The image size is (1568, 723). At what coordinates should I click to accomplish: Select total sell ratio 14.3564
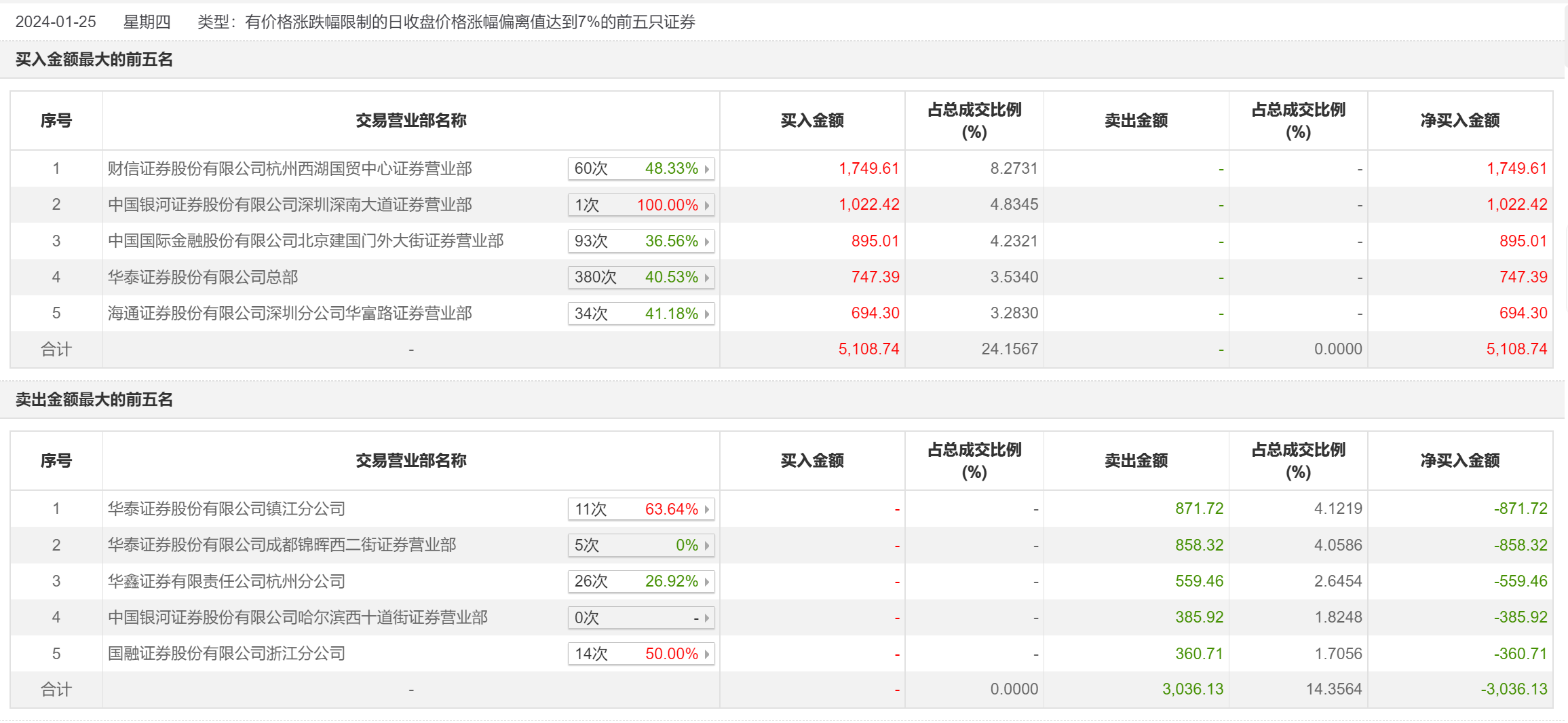click(1334, 689)
